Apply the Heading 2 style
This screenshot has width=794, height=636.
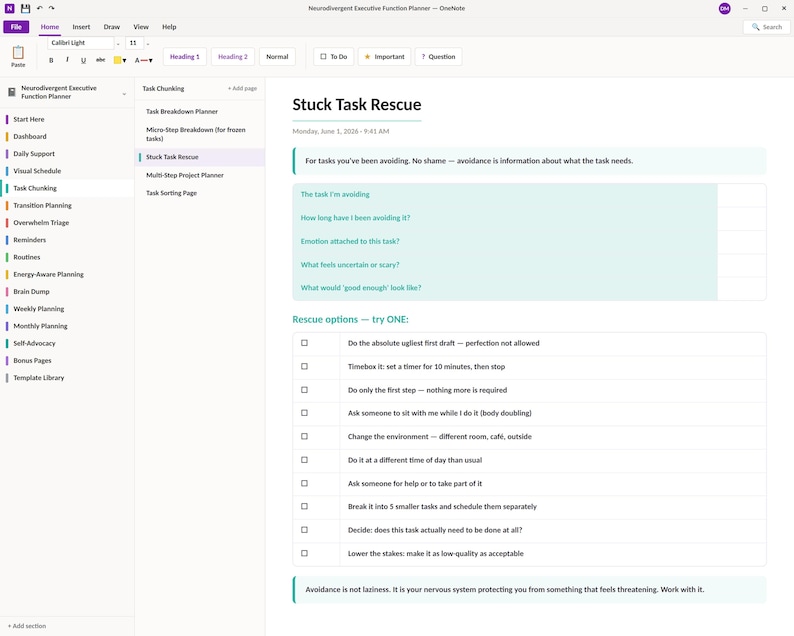tap(233, 57)
